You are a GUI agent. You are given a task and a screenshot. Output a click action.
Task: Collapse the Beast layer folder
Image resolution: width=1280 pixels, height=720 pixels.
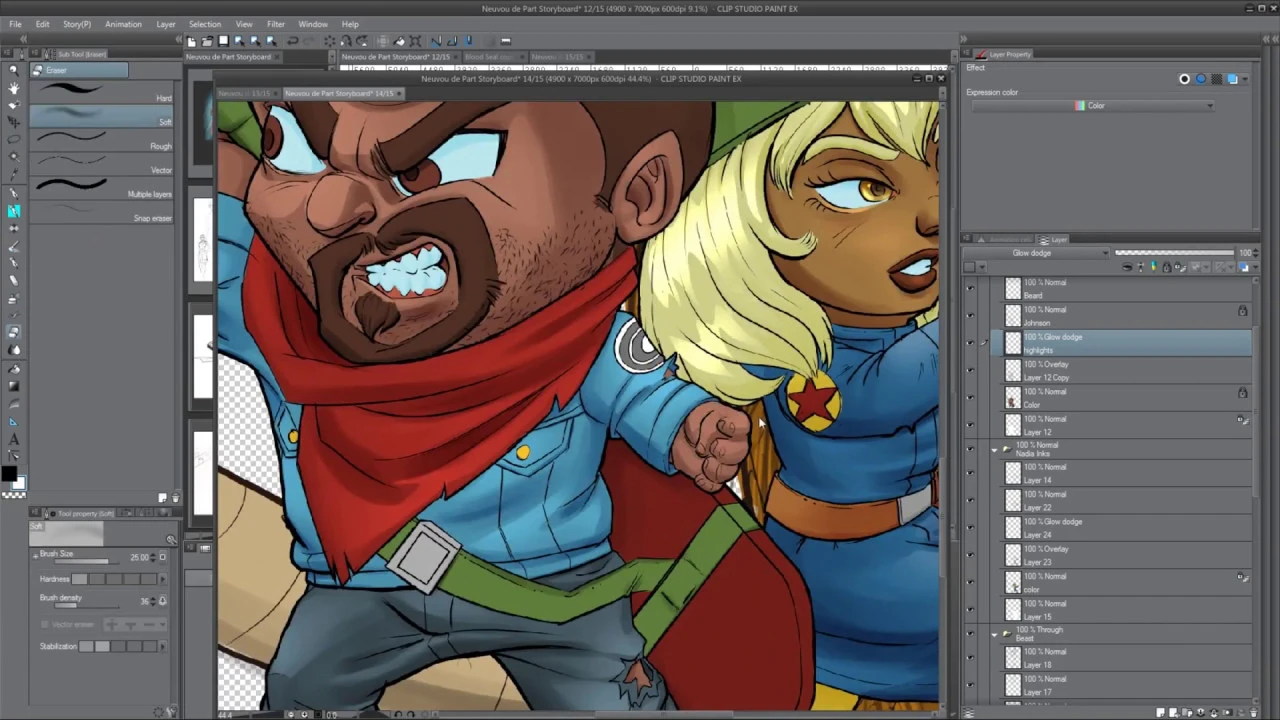995,634
